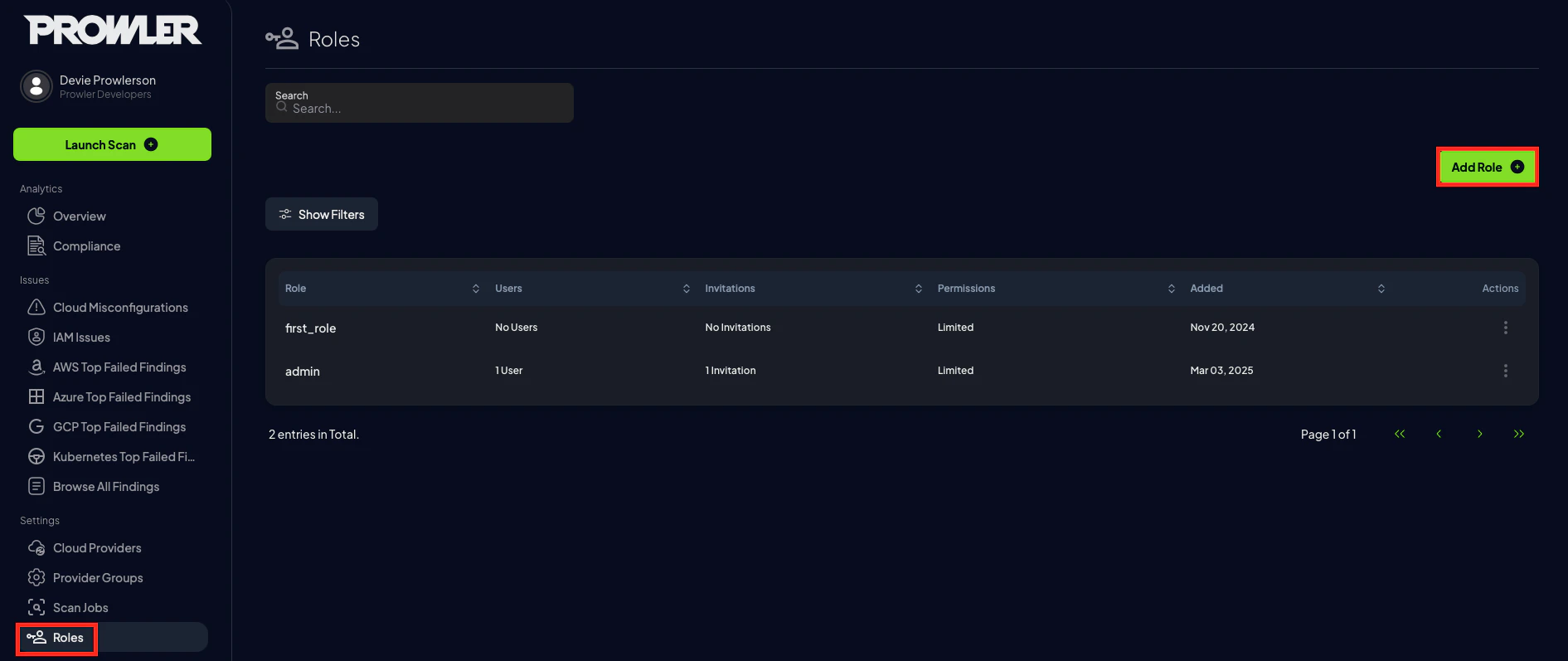Open the user avatar icon for Devie Prowlerson
Viewport: 1568px width, 661px height.
[36, 86]
